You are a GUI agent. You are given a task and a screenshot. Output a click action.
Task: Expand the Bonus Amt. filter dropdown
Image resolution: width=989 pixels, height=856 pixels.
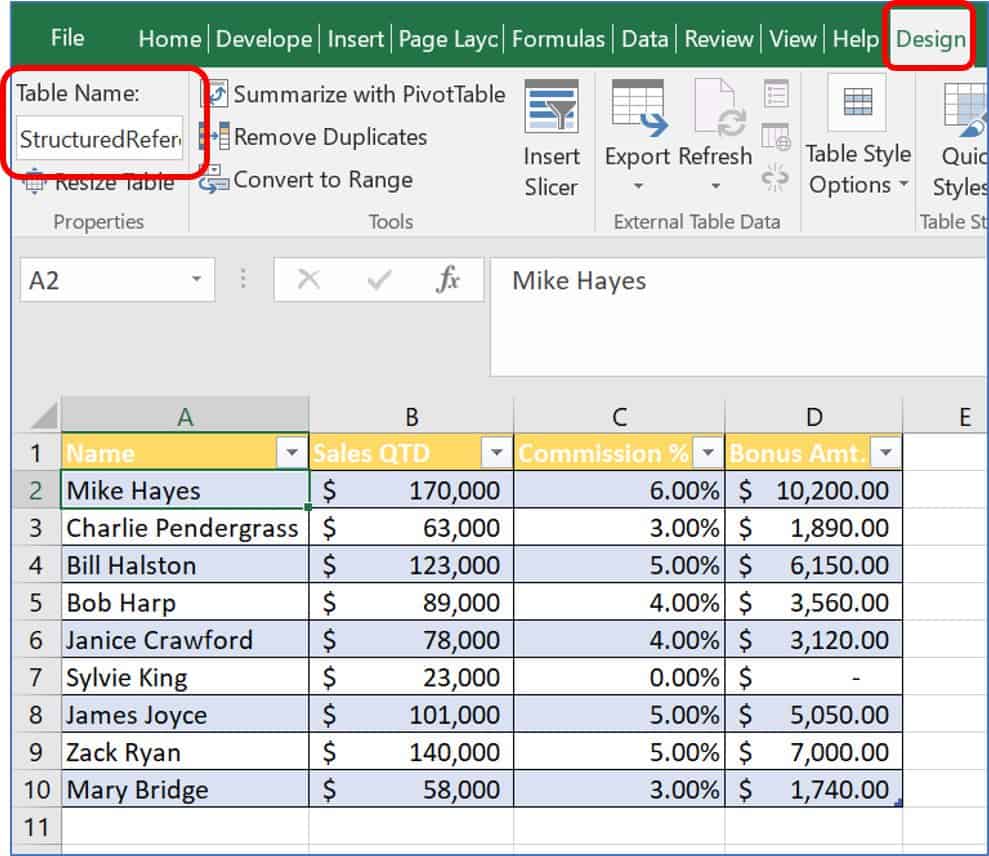[x=885, y=454]
